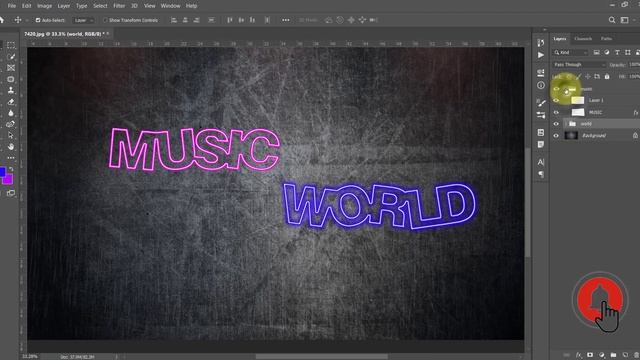Screen dimensions: 640x360
Task: Click the lock-all padlock icon
Action: tap(607, 76)
